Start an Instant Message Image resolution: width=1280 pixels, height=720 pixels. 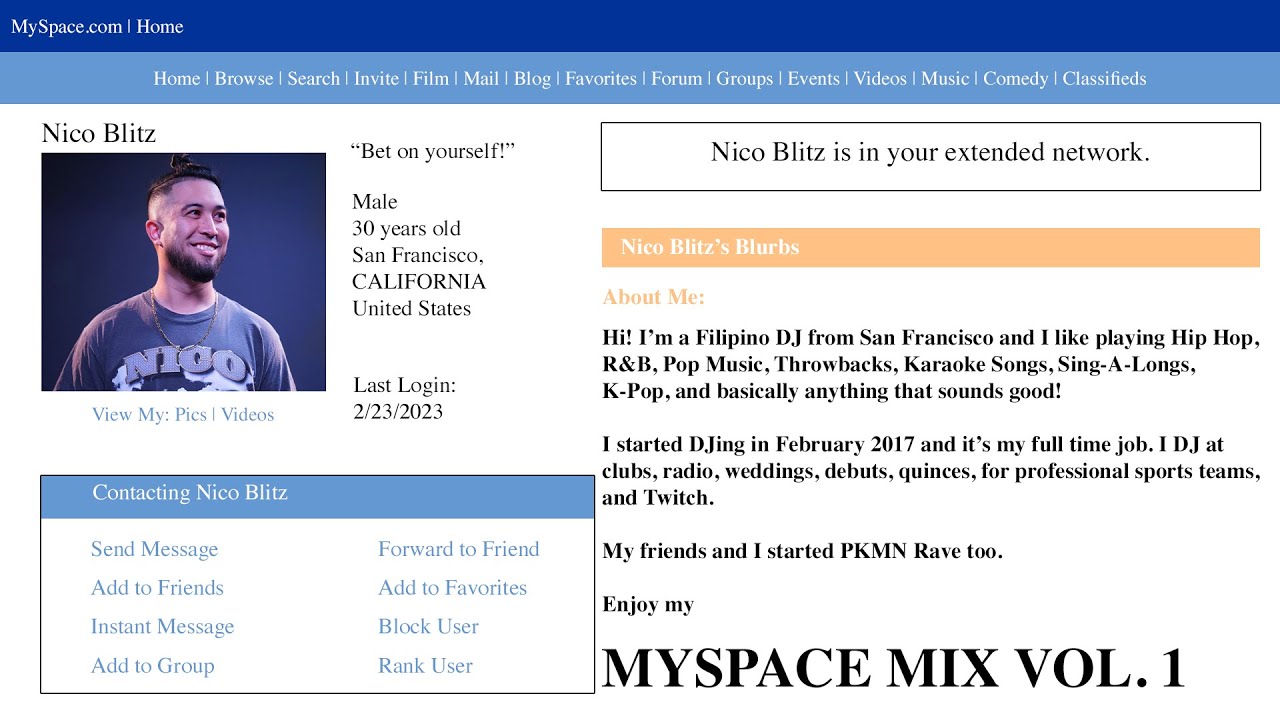click(162, 627)
